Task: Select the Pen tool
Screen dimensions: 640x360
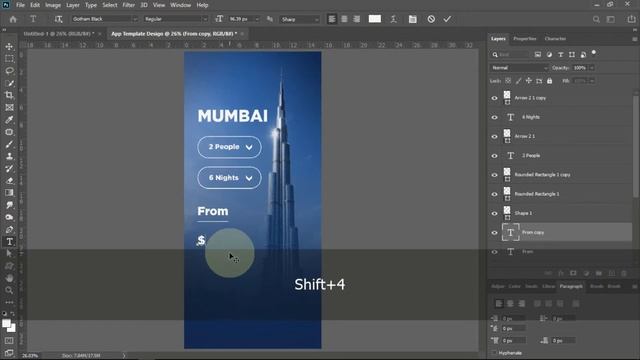Action: 9,229
